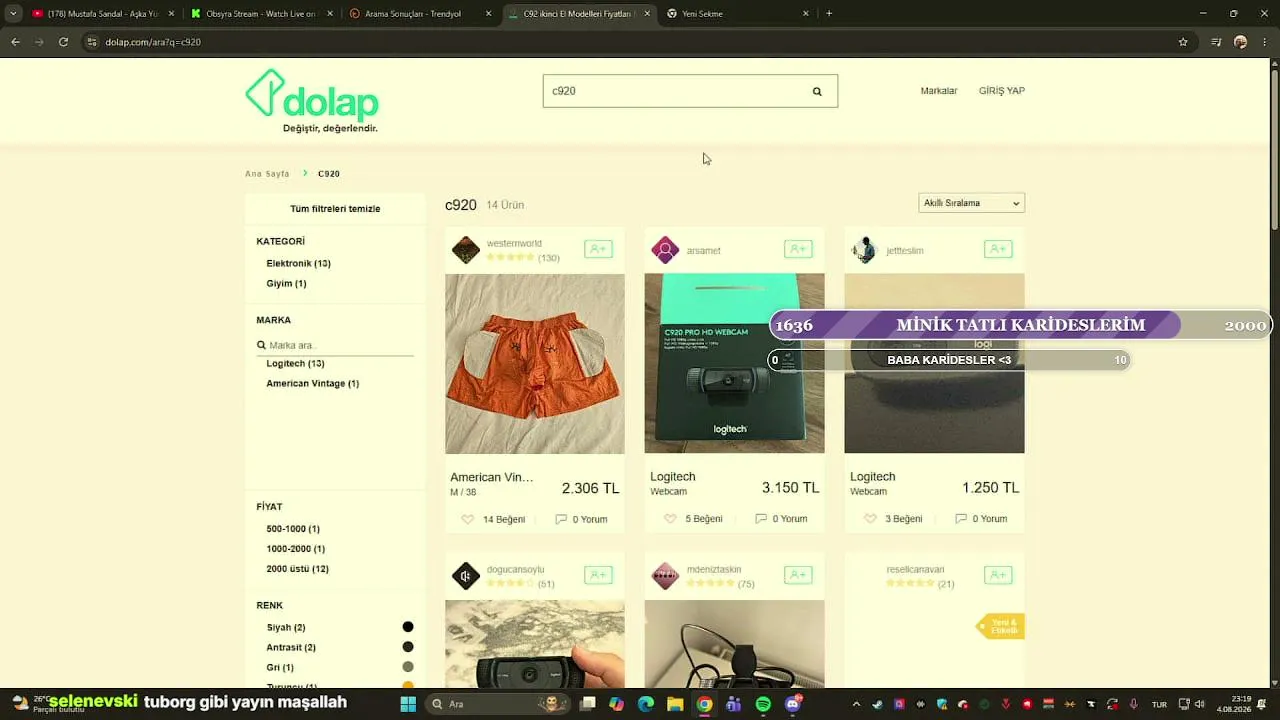Switch to the Arama Sonuçları Trendyol tab
Image resolution: width=1280 pixels, height=720 pixels.
tap(421, 14)
